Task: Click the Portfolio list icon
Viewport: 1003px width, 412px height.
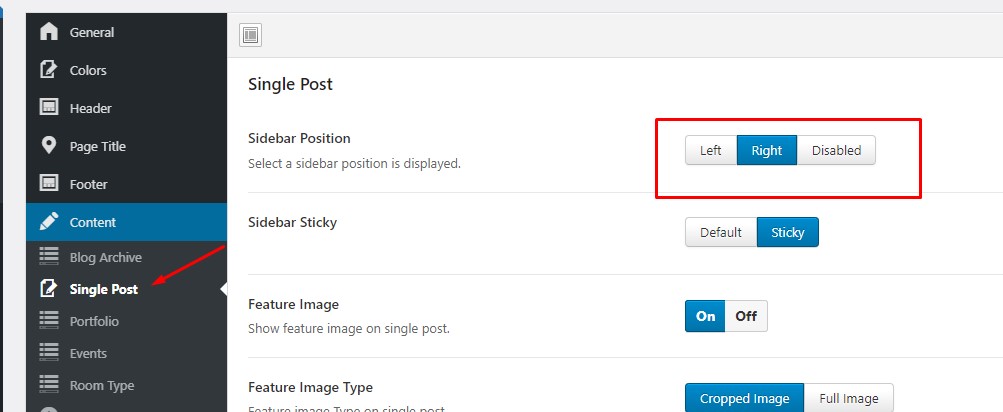Action: point(48,321)
